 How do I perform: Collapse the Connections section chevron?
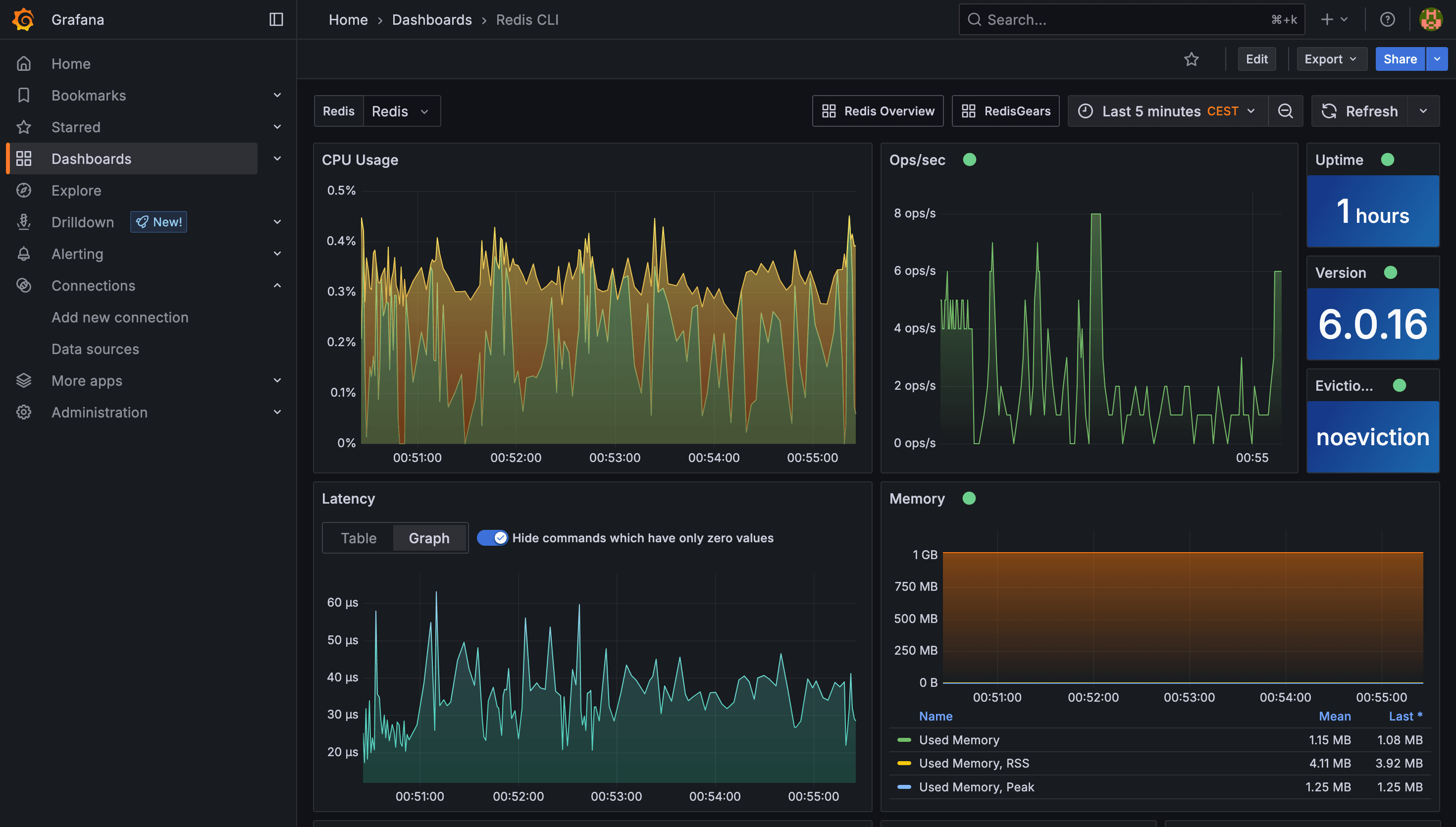pyautogui.click(x=277, y=286)
